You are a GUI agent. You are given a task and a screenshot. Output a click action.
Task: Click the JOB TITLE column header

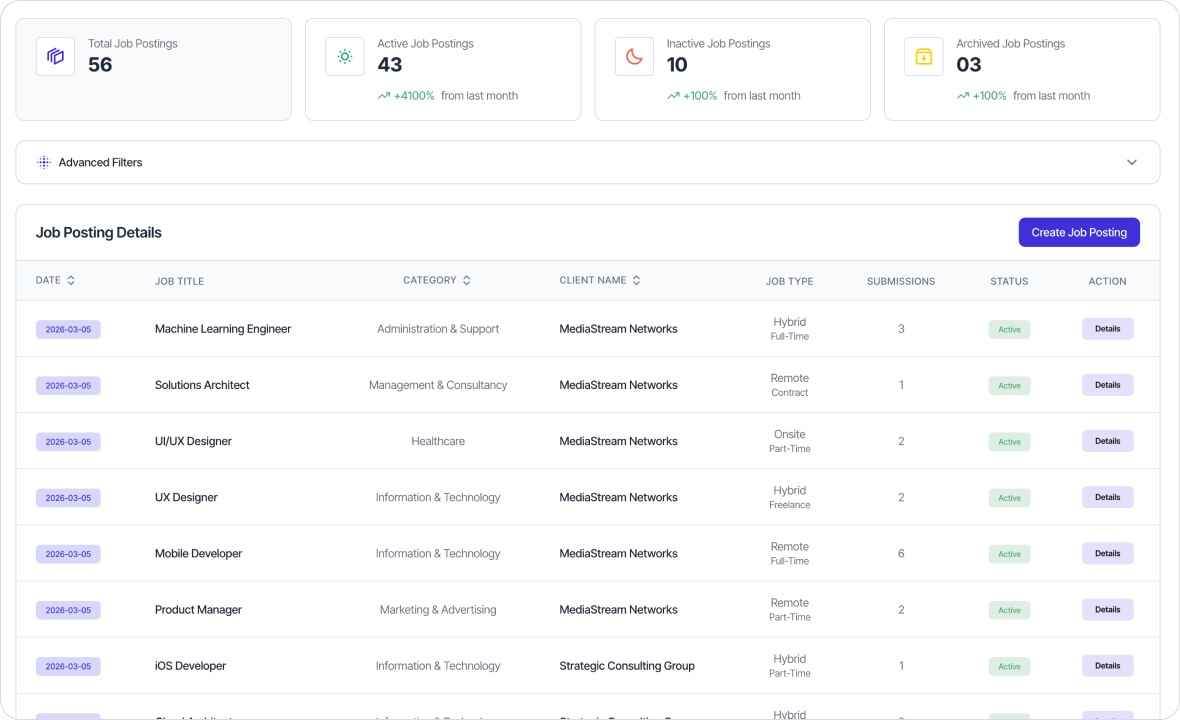click(179, 281)
